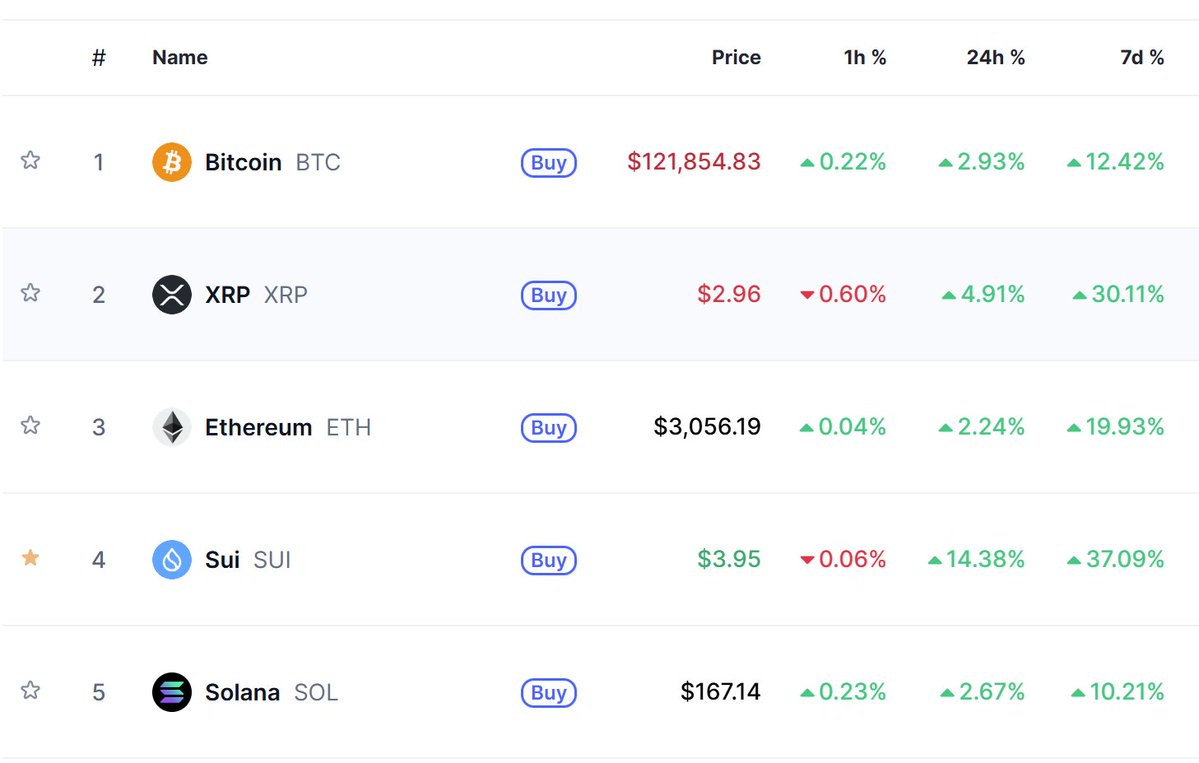Image resolution: width=1199 pixels, height=763 pixels.
Task: Sort by the 24h % column
Action: pos(995,57)
